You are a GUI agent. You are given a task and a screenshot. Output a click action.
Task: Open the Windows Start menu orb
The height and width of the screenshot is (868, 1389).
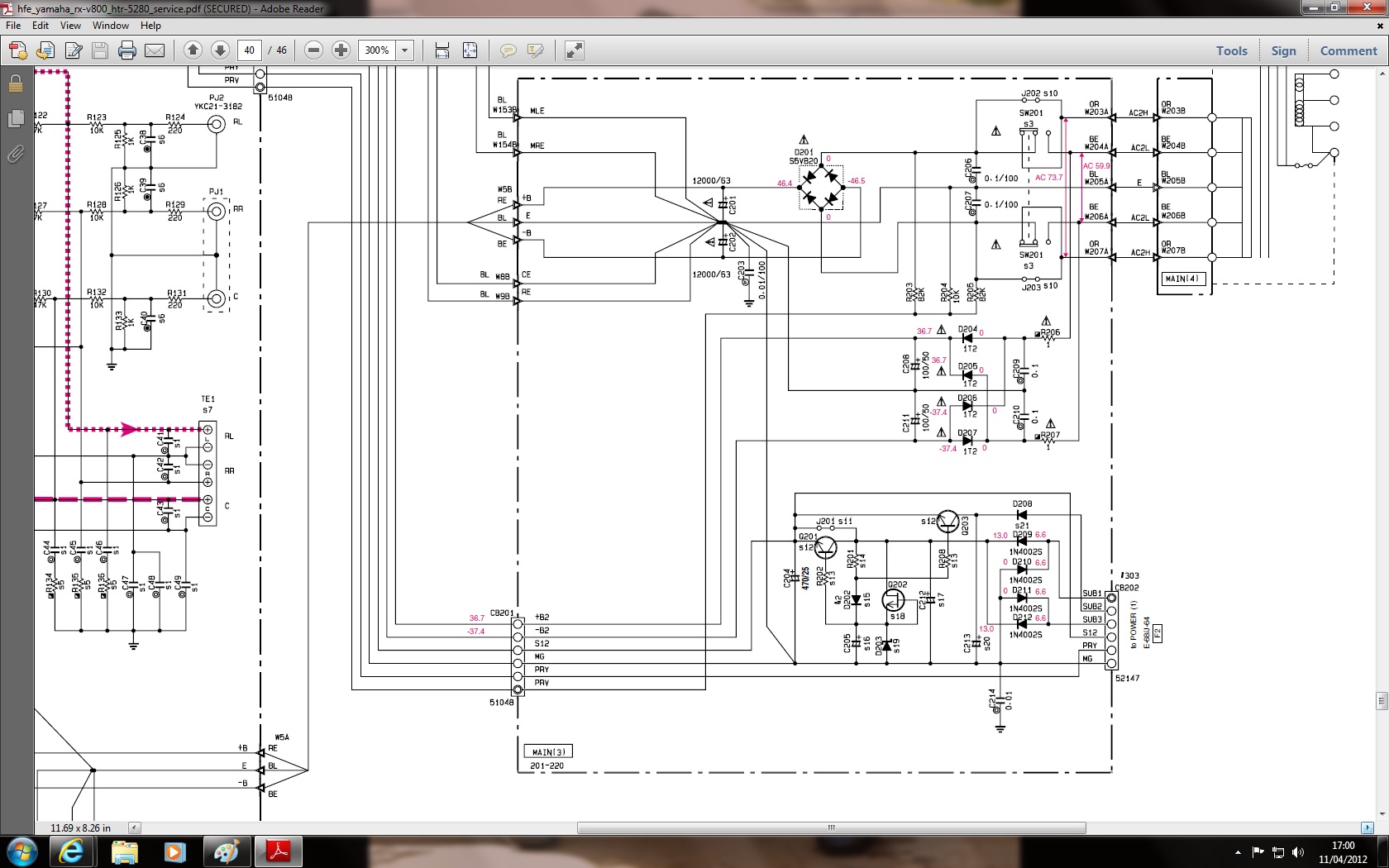point(21,851)
